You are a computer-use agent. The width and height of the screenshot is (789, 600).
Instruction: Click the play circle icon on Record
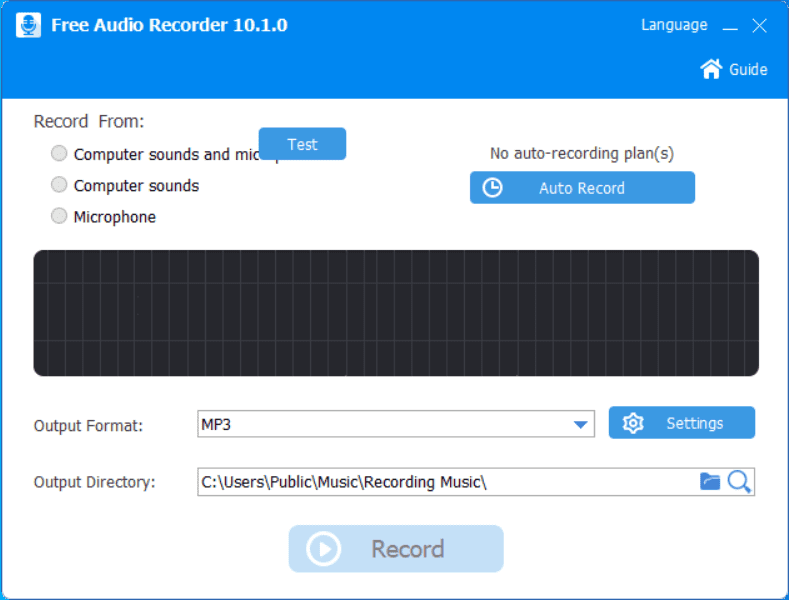tap(324, 549)
